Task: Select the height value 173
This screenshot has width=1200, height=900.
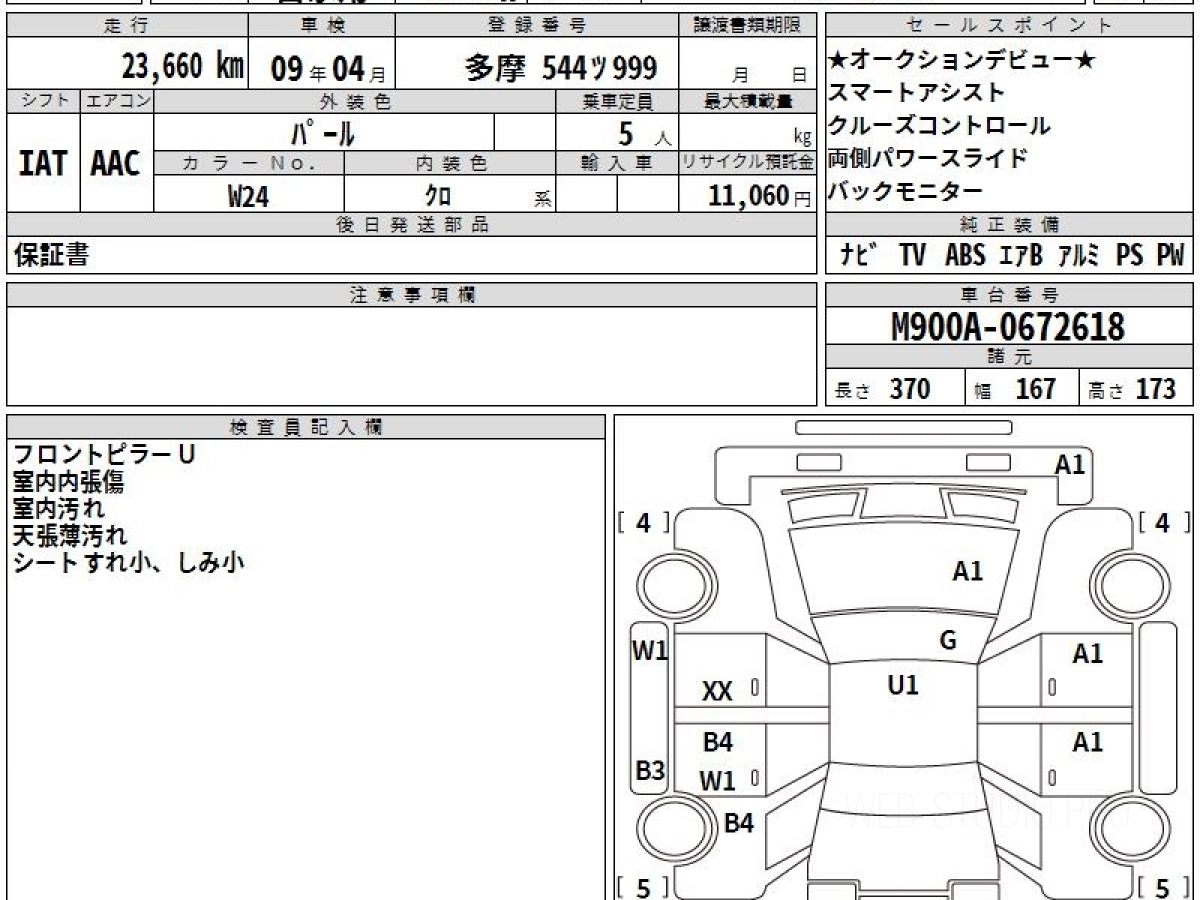Action: [x=1155, y=389]
